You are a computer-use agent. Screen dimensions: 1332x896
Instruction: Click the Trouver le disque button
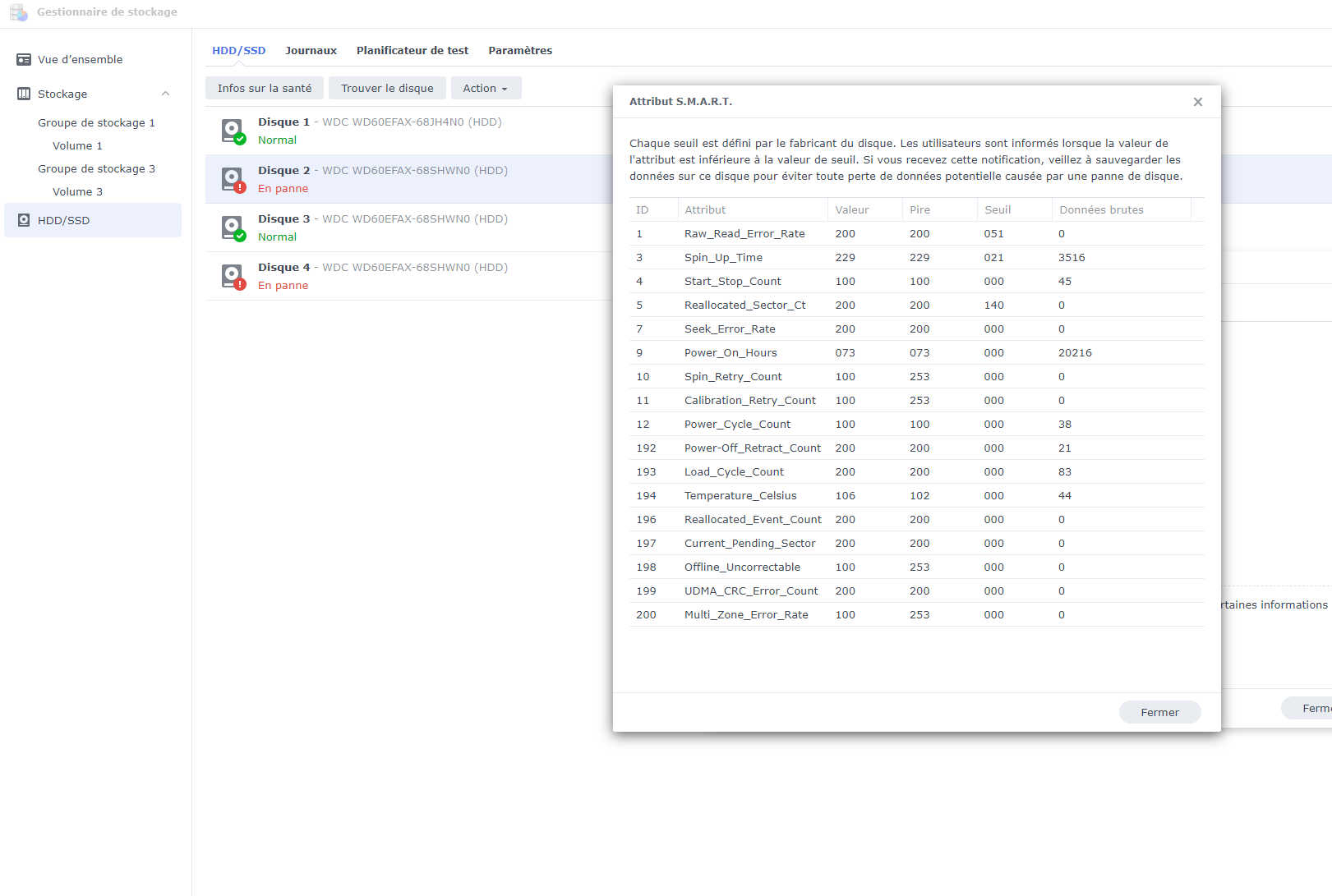[387, 89]
